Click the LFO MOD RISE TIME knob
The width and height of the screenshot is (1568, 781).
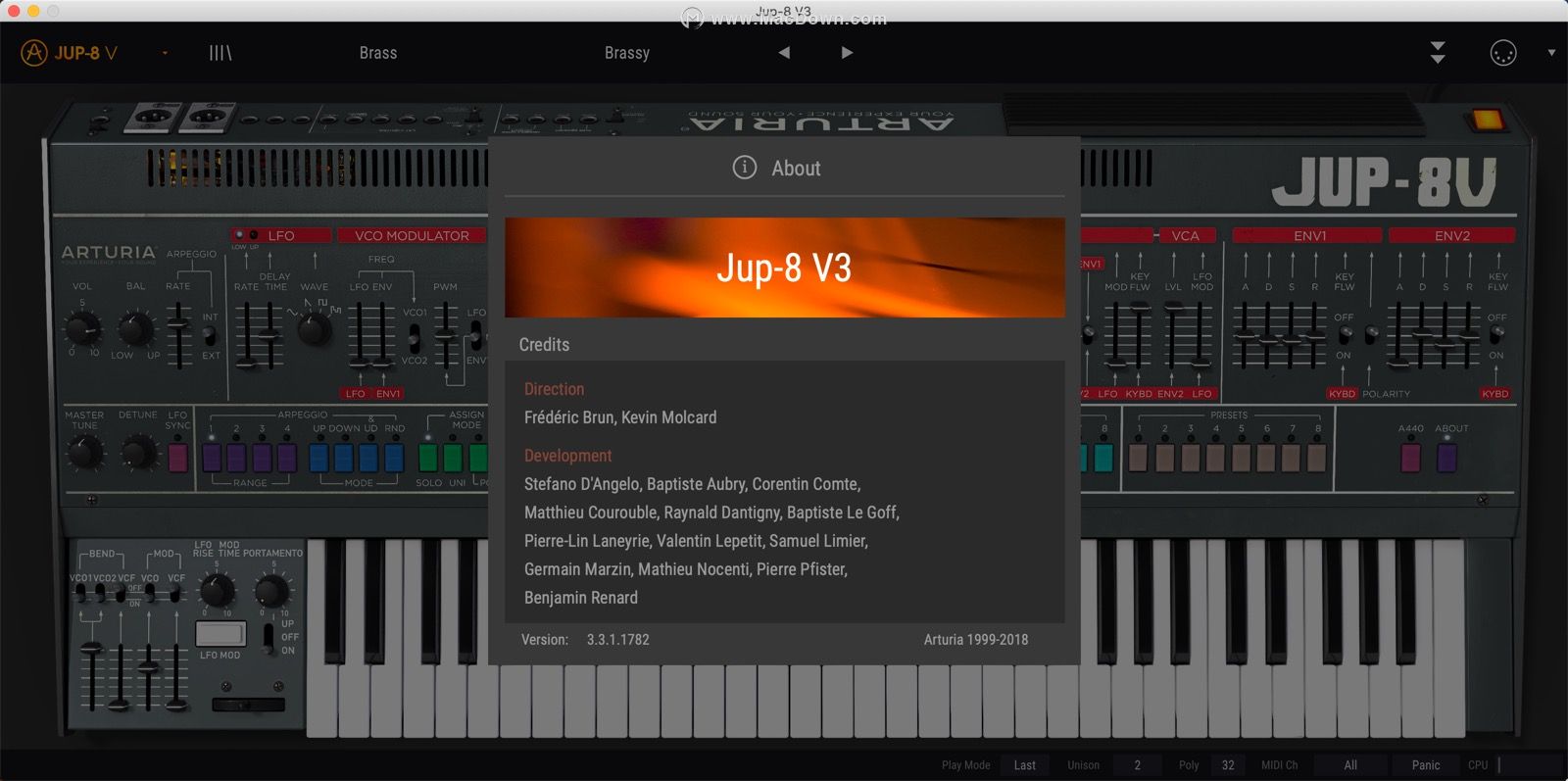point(217,591)
